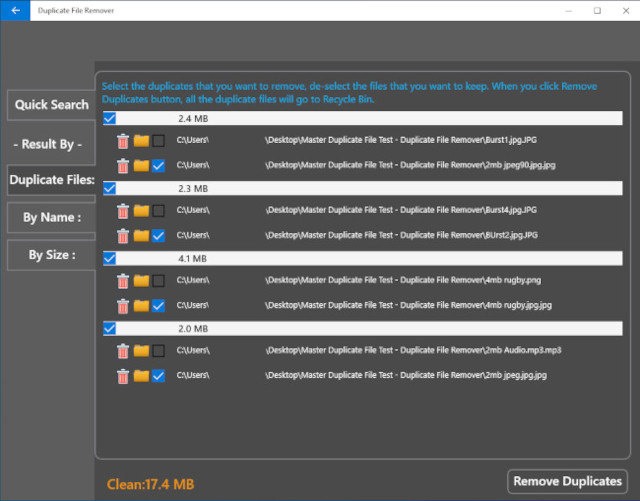
Task: Click the back arrow in title bar
Action: click(x=15, y=11)
